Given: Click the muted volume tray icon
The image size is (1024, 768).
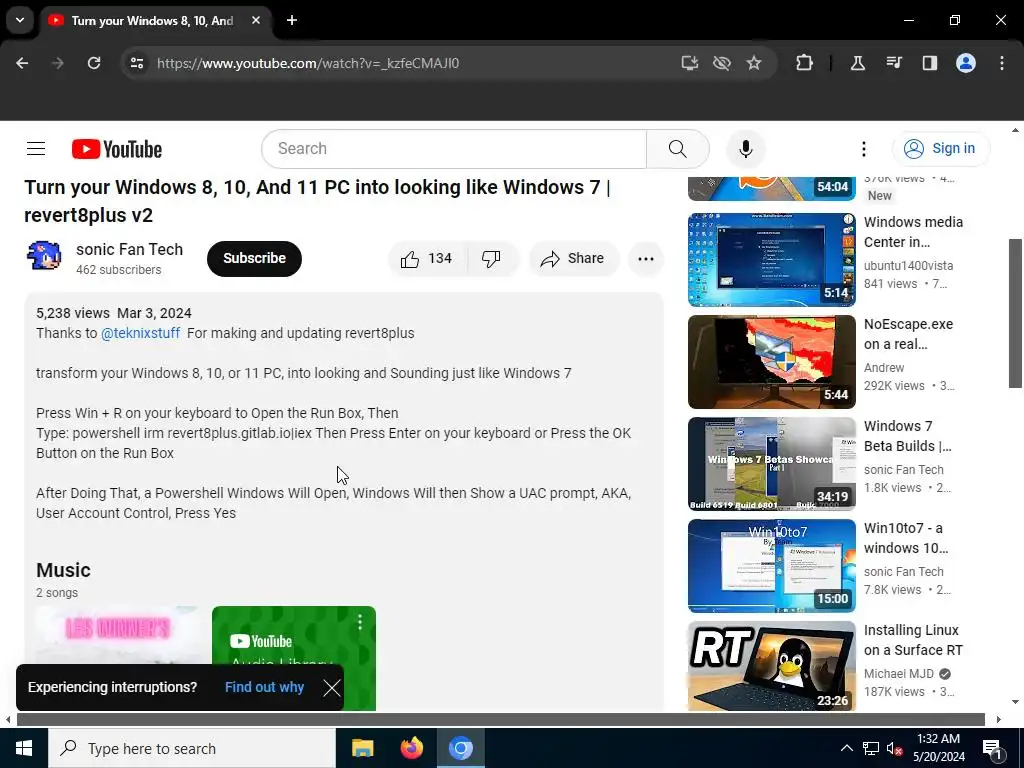Looking at the screenshot, I should point(894,748).
